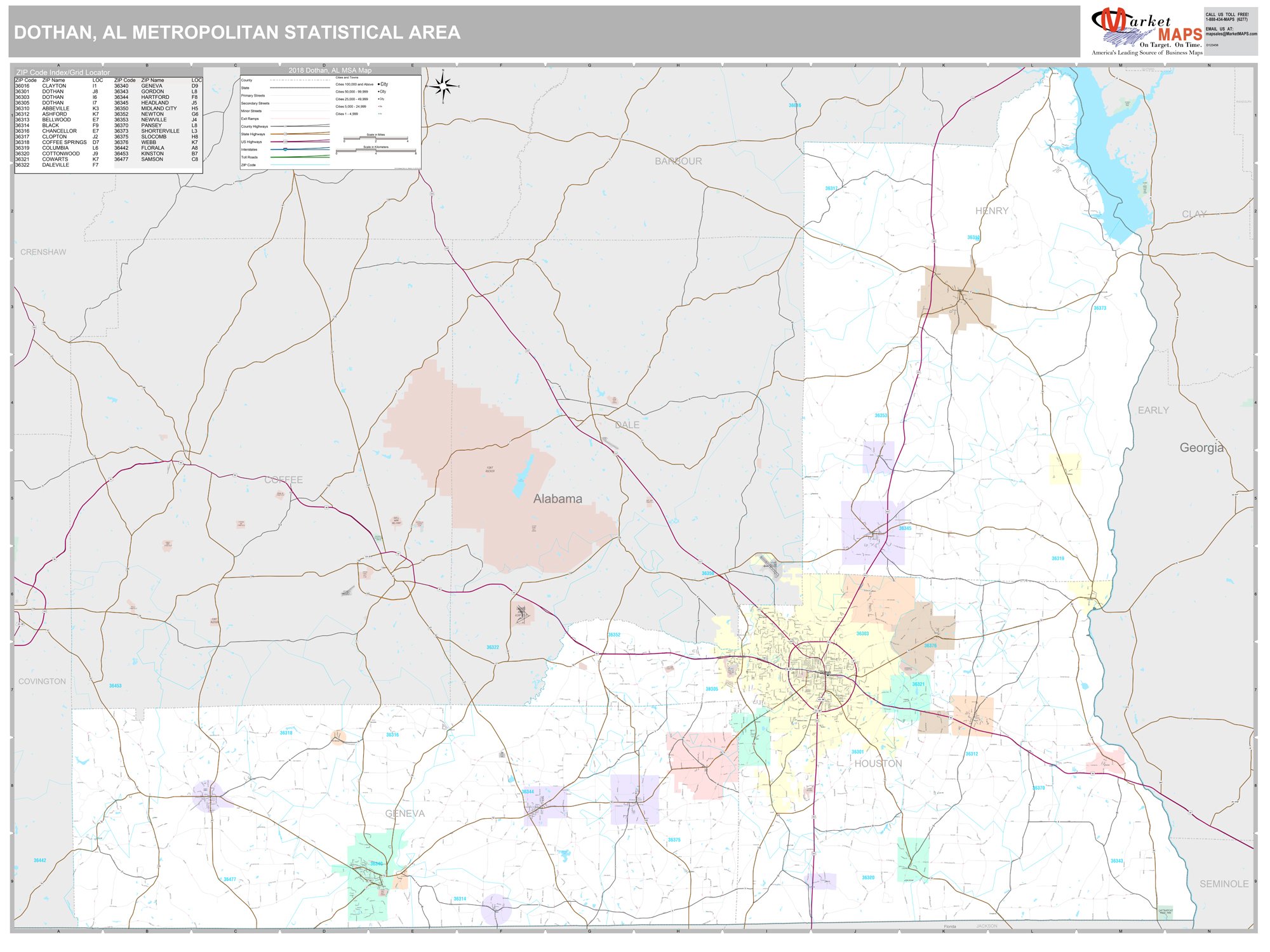Click the BARBOUR county label on map
Image resolution: width=1270 pixels, height=952 pixels.
coord(678,161)
